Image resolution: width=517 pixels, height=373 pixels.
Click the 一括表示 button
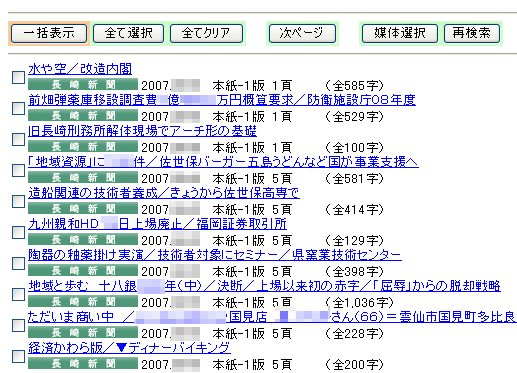pos(49,33)
